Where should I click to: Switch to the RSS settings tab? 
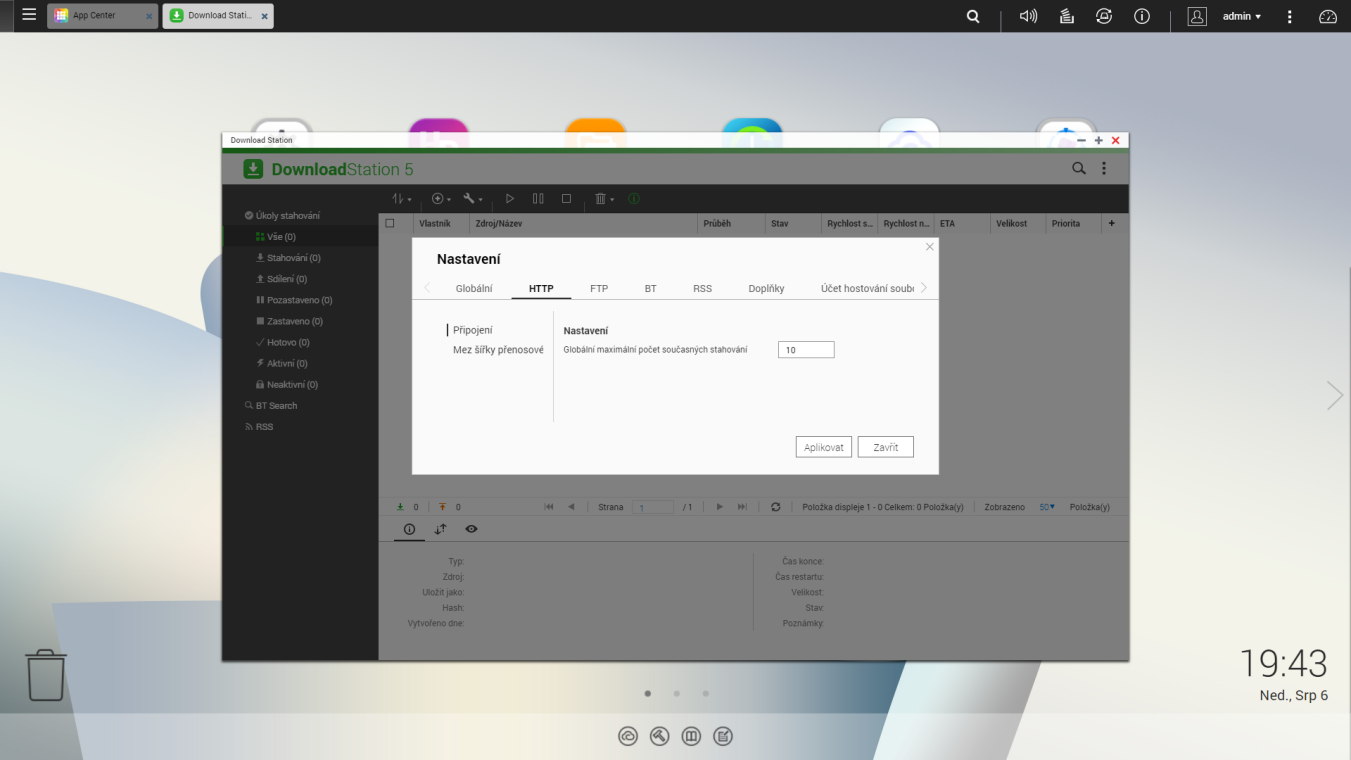tap(702, 289)
